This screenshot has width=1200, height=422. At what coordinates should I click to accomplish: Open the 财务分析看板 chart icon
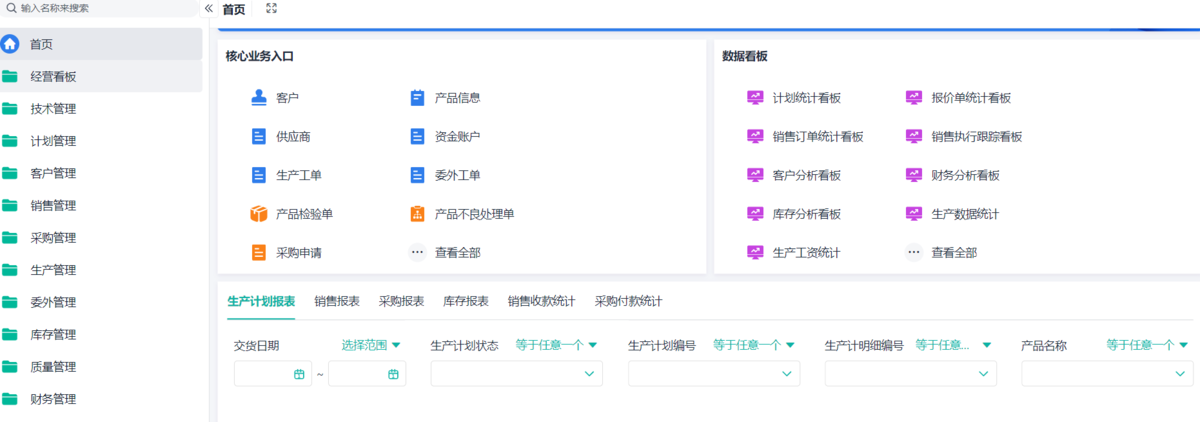click(914, 175)
